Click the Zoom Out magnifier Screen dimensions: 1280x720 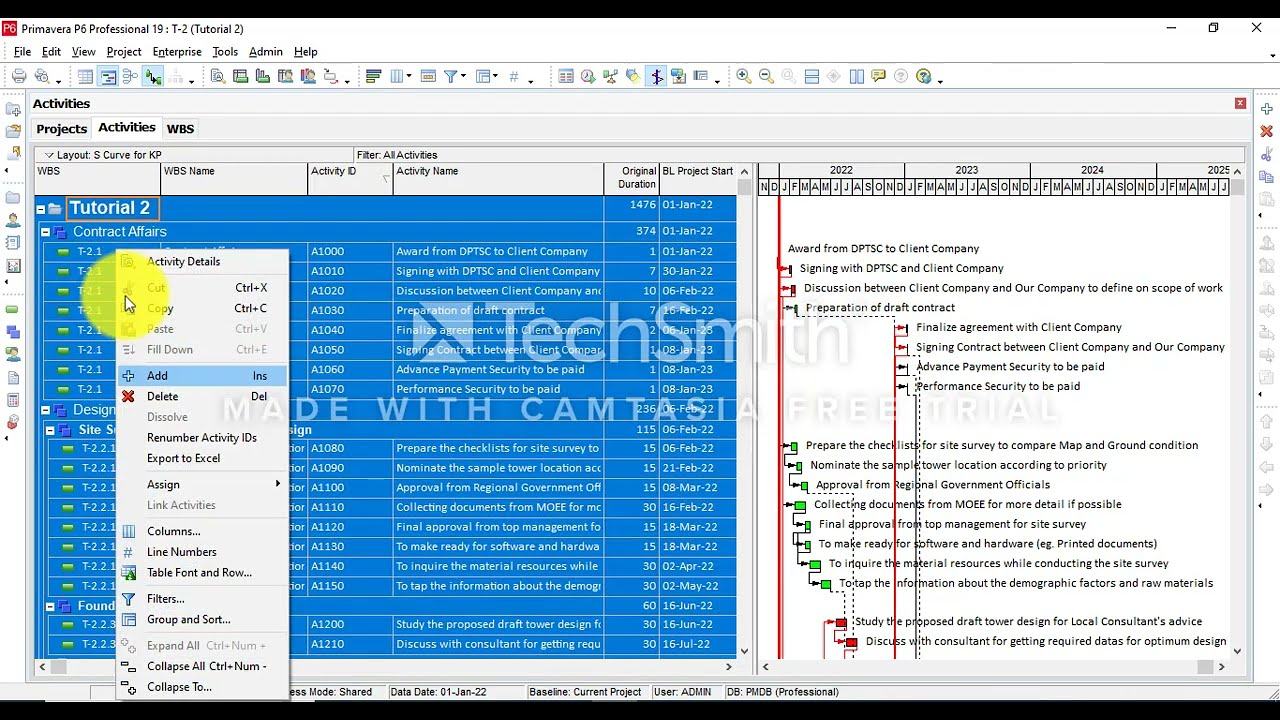point(766,77)
